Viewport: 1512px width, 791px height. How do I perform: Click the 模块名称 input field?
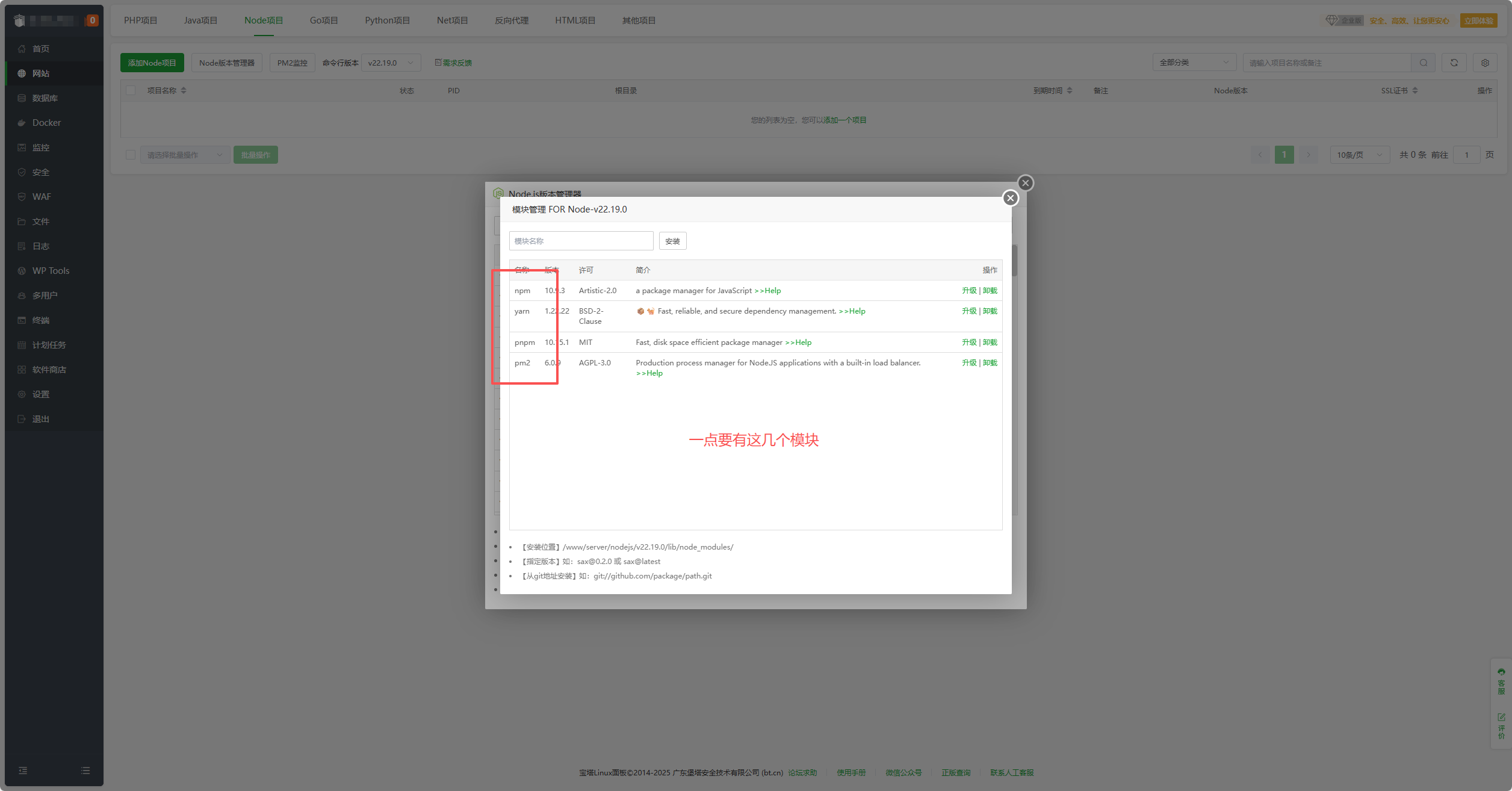[581, 241]
